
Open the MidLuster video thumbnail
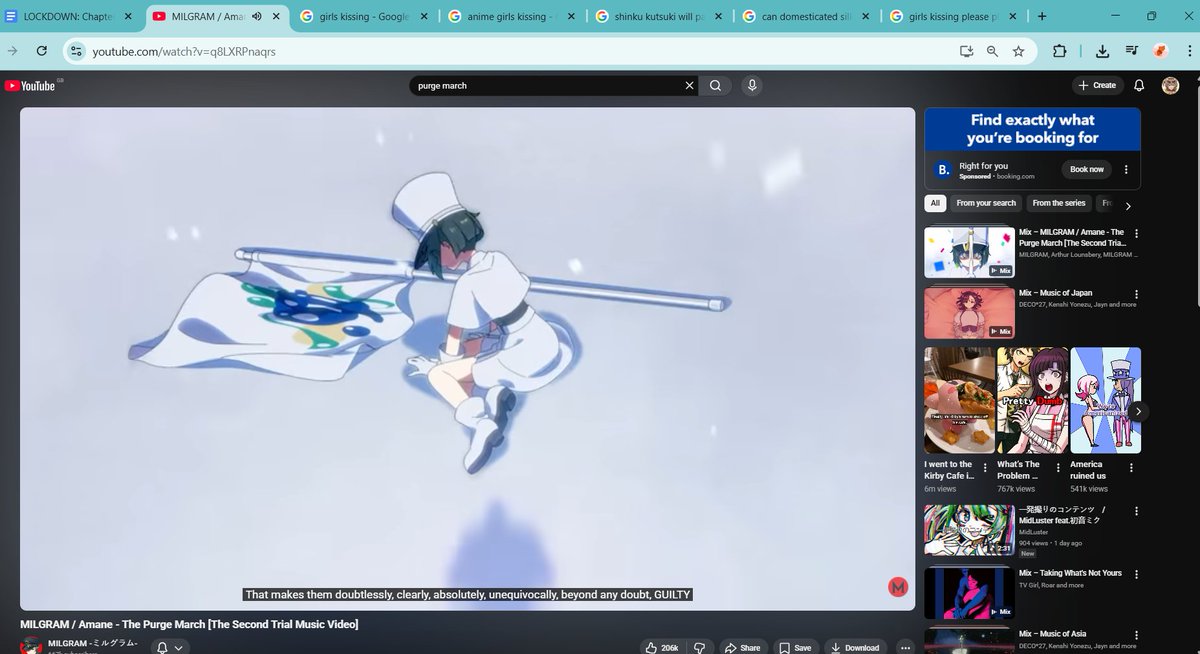click(970, 531)
